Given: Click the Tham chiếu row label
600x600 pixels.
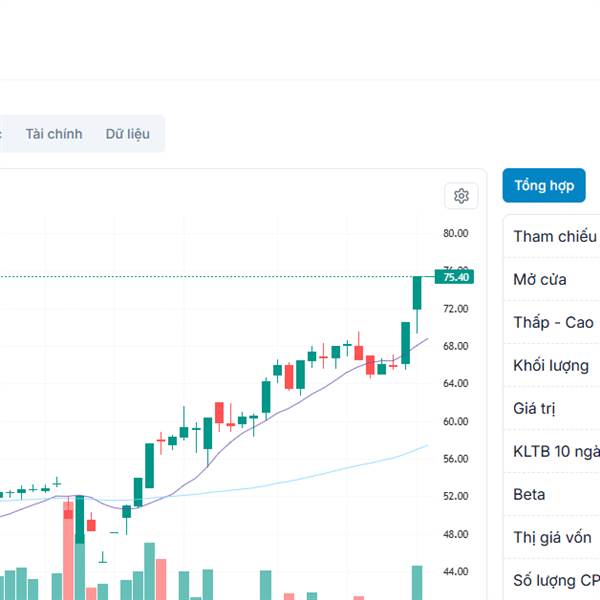Looking at the screenshot, I should (x=554, y=236).
